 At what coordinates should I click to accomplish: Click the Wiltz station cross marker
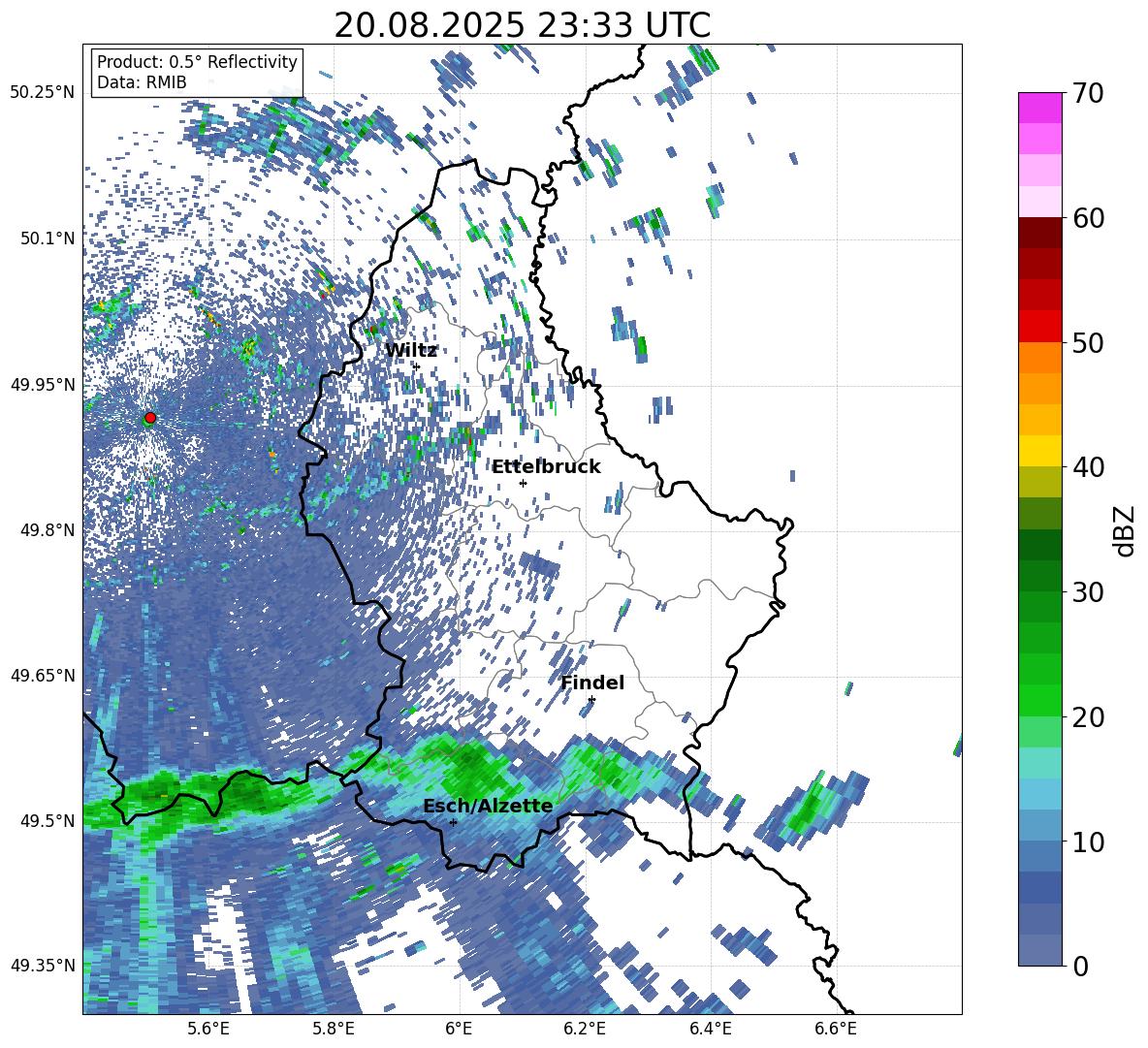pos(417,365)
